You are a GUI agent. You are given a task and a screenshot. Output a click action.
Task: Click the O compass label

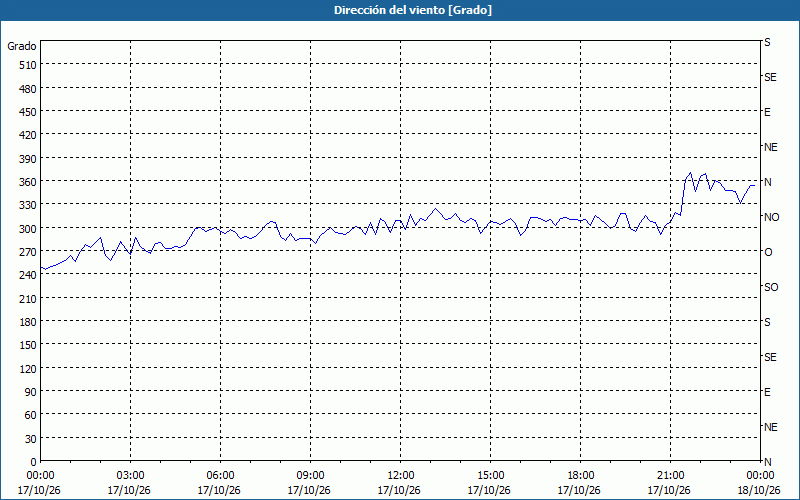click(x=768, y=252)
